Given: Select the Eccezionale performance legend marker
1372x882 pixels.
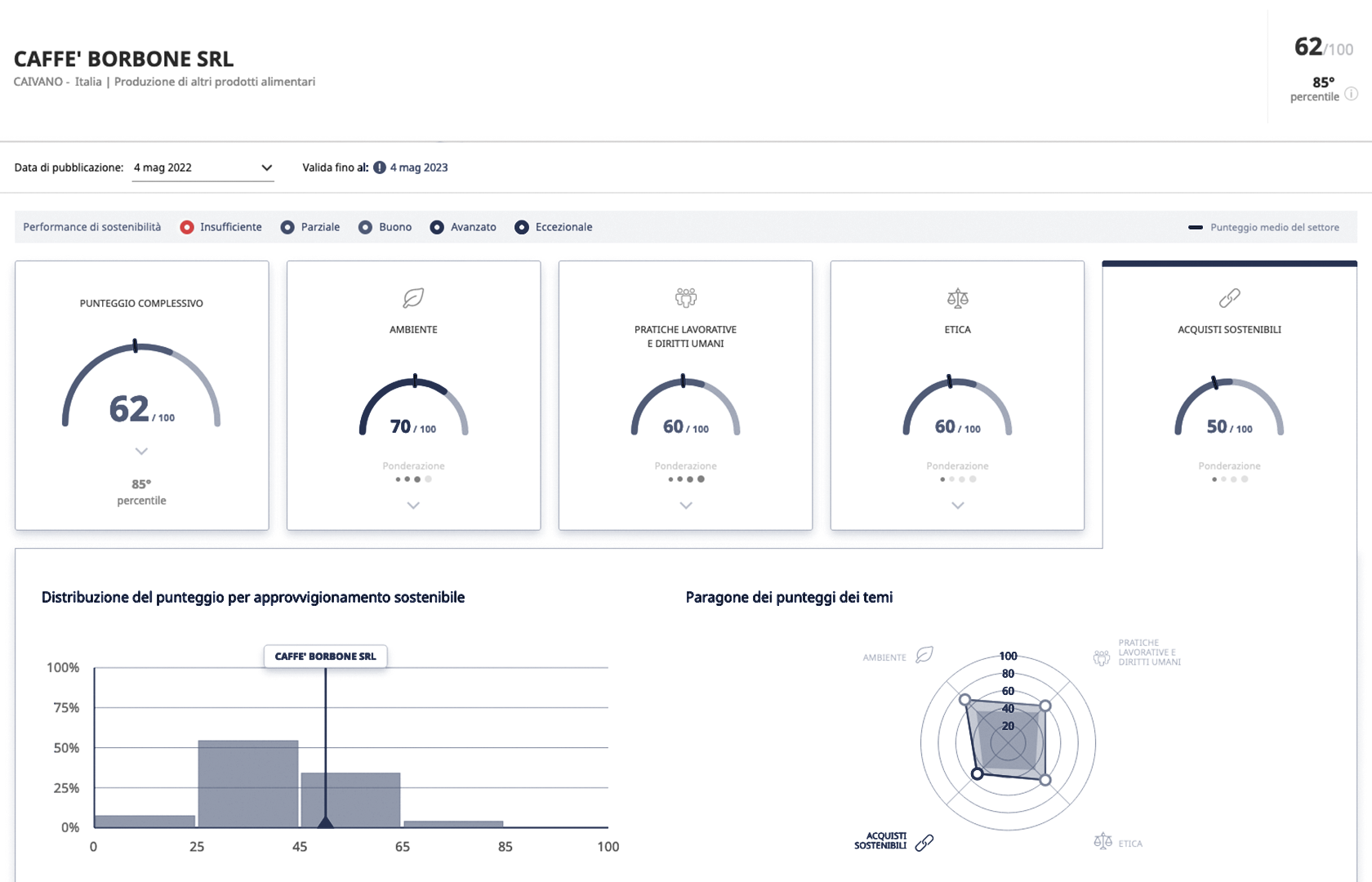Looking at the screenshot, I should point(522,227).
